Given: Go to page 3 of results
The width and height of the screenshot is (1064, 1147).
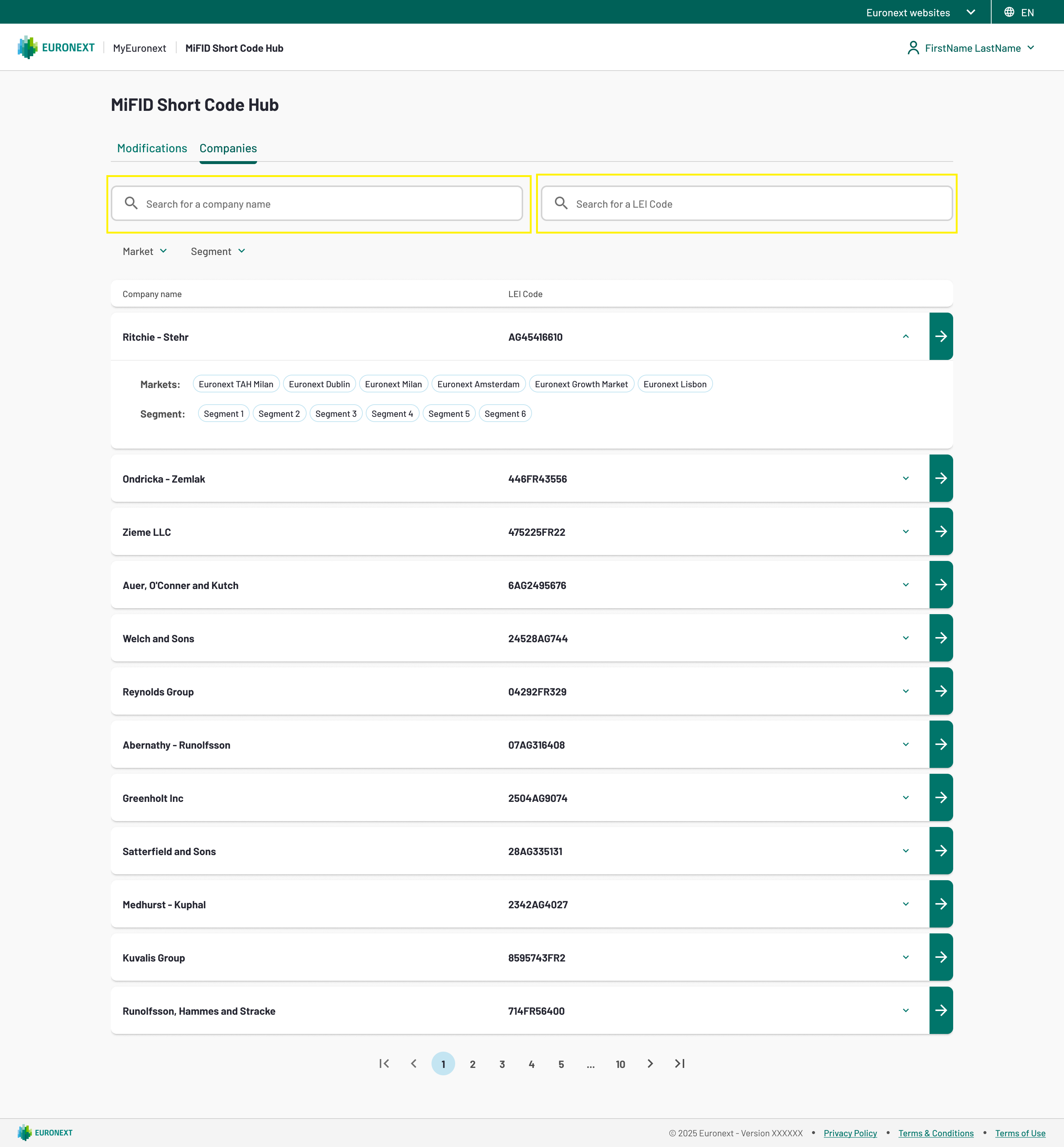Looking at the screenshot, I should [502, 1064].
